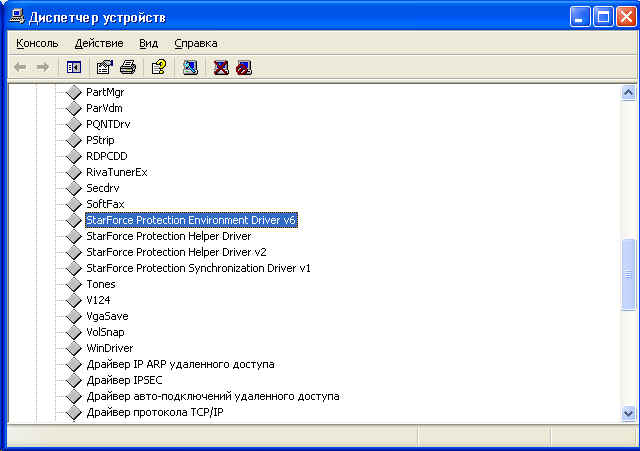
Task: Select the SoftFax driver entry
Action: coord(105,204)
